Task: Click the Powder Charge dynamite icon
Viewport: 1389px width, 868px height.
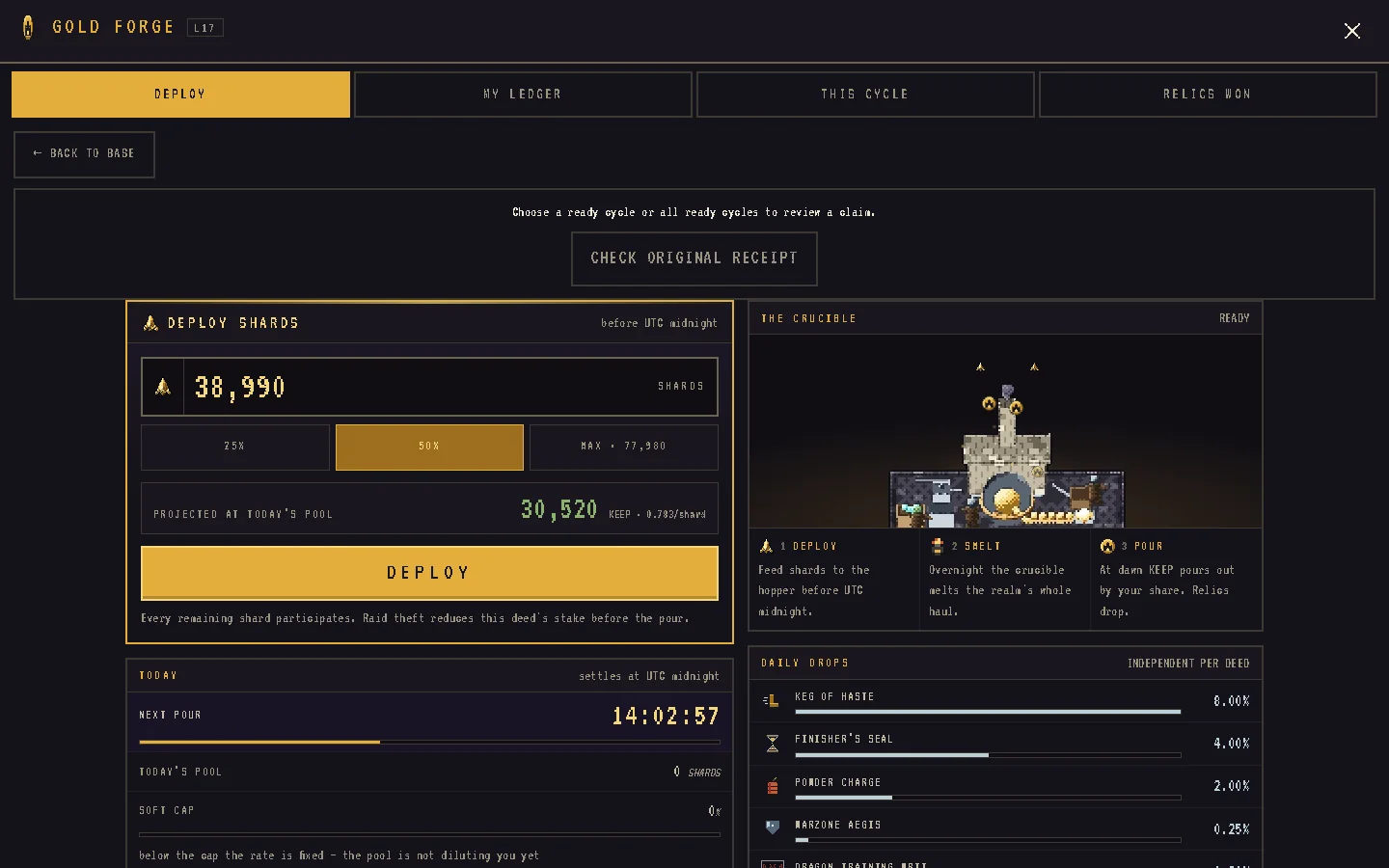Action: 772,786
